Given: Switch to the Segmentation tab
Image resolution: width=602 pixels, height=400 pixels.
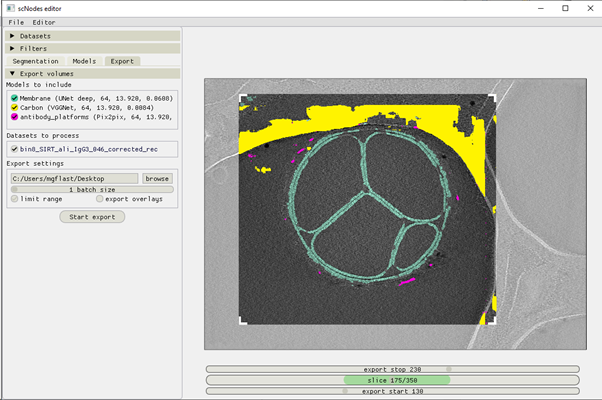Looking at the screenshot, I should coord(35,61).
